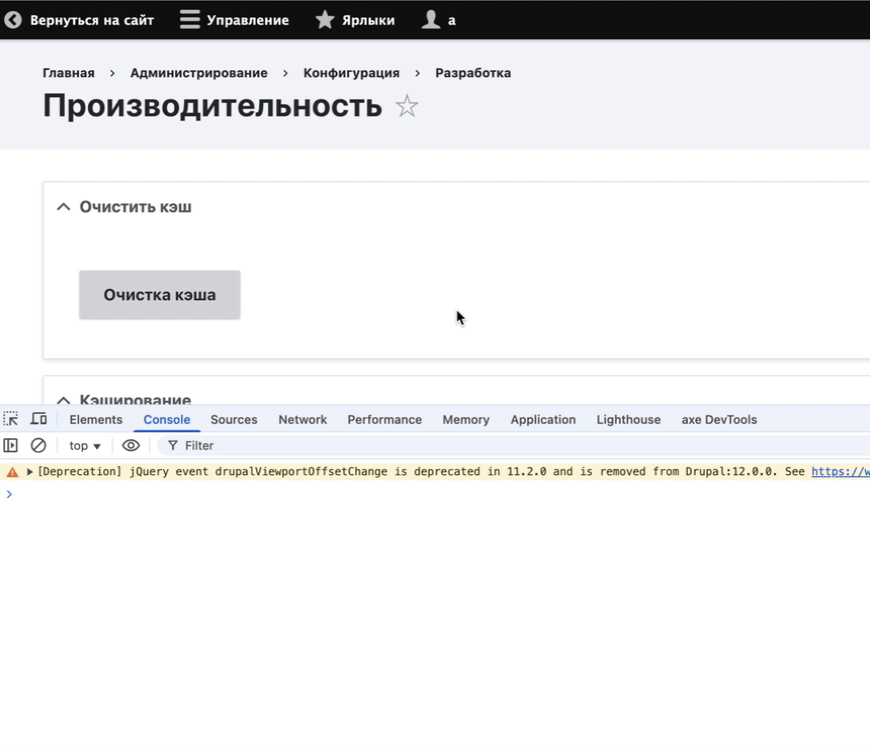
Task: Clear the console with the circle-slash icon
Action: pos(38,445)
